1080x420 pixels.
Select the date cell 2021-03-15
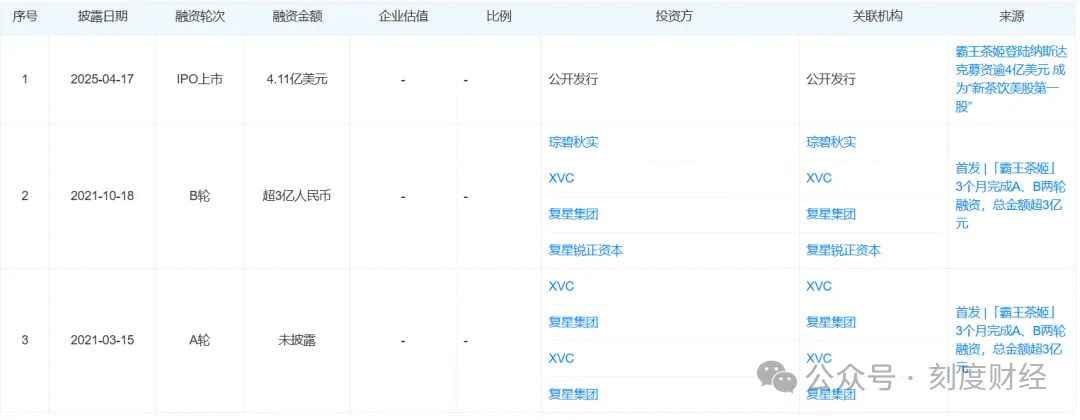point(102,340)
